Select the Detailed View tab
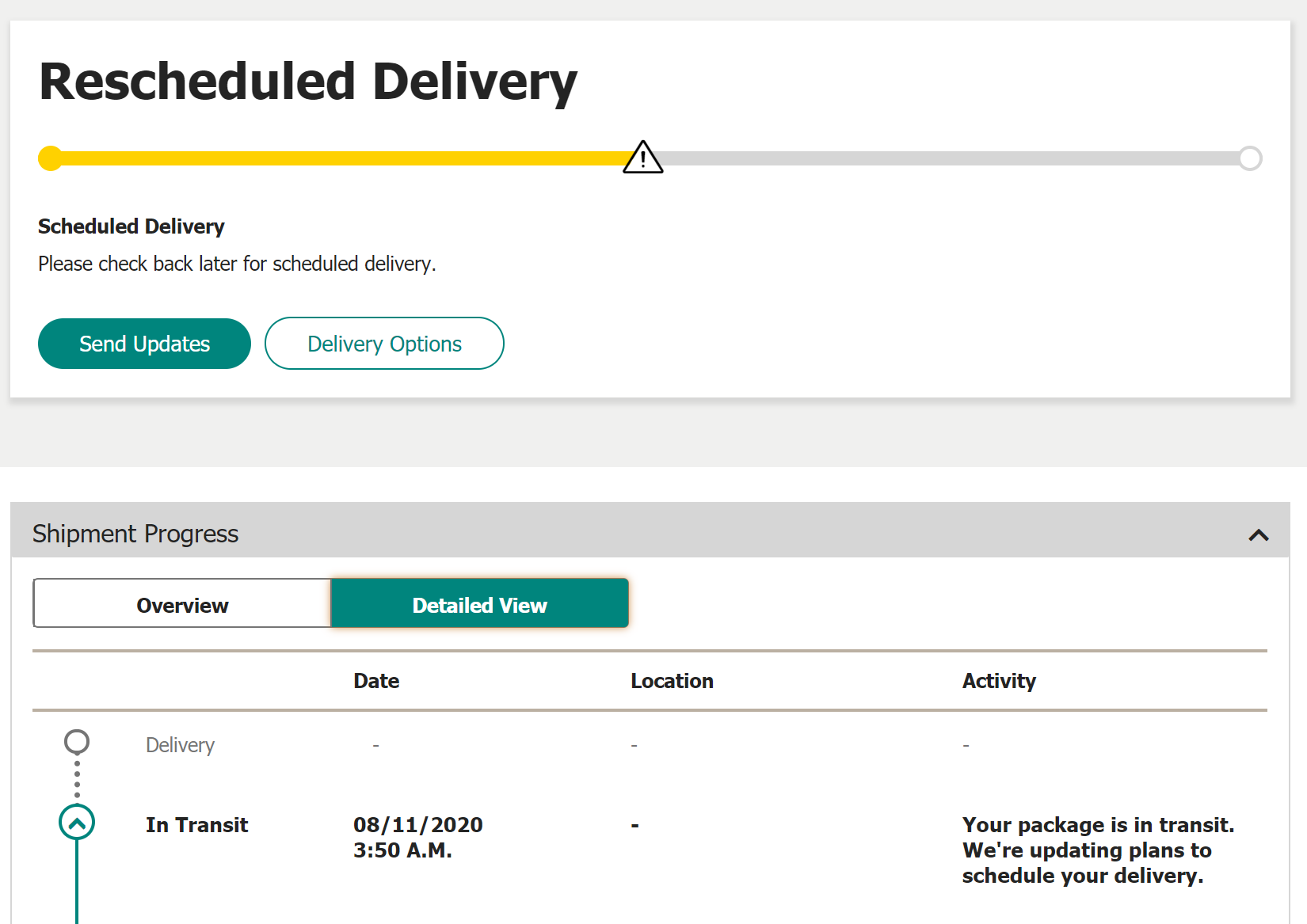1307x924 pixels. coord(479,603)
